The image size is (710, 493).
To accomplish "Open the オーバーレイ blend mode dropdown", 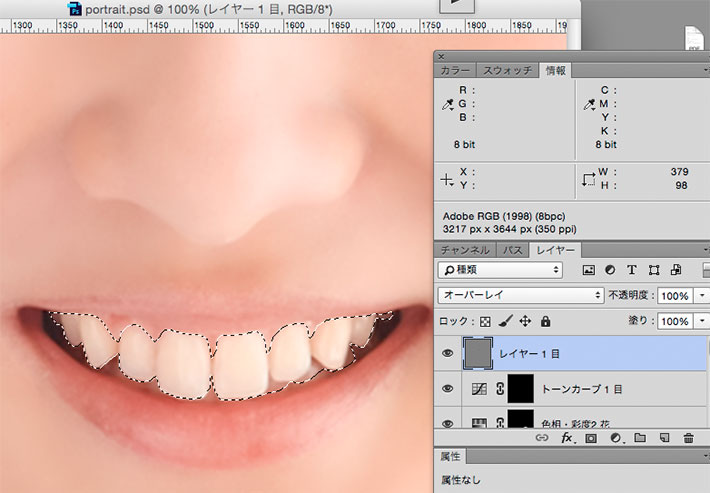I will [x=520, y=296].
